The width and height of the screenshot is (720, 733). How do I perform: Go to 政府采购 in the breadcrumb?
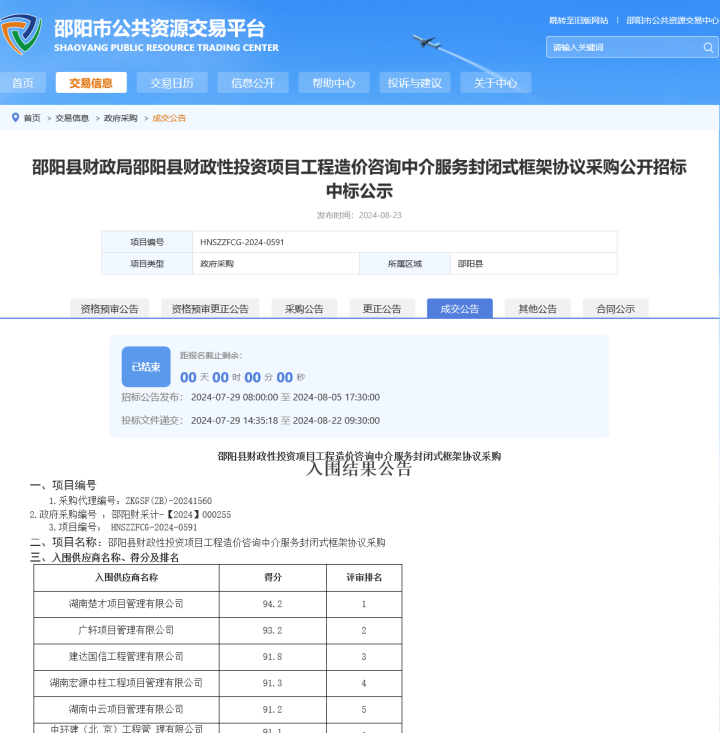pos(121,118)
